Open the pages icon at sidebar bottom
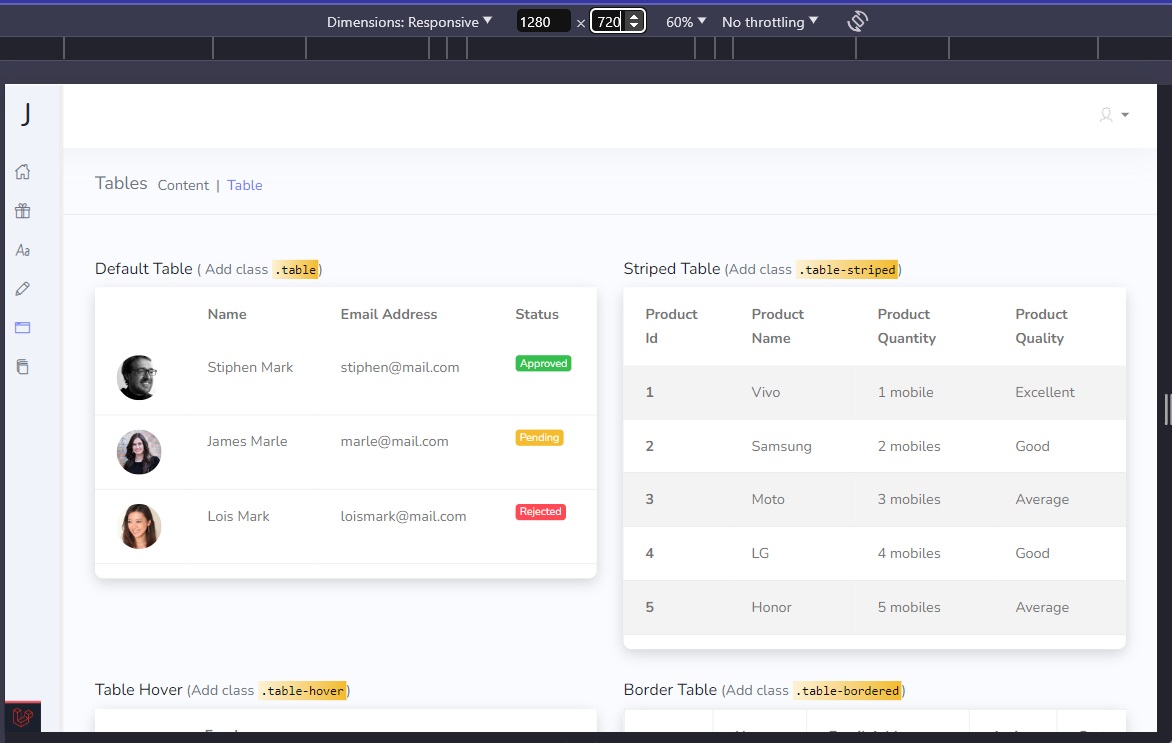The height and width of the screenshot is (743, 1172). [22, 366]
